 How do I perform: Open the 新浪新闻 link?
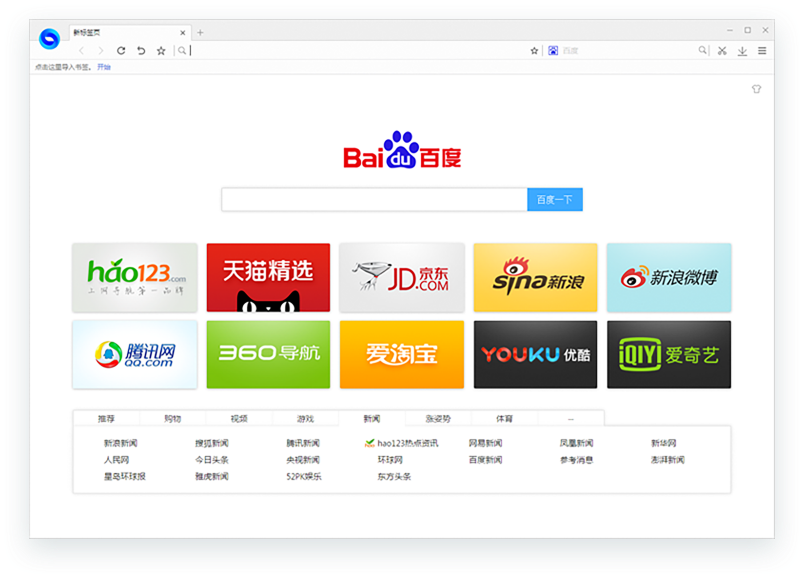pos(121,443)
